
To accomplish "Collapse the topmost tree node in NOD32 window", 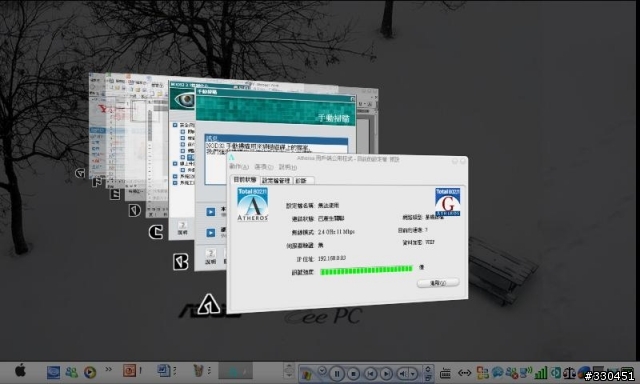I will point(175,125).
